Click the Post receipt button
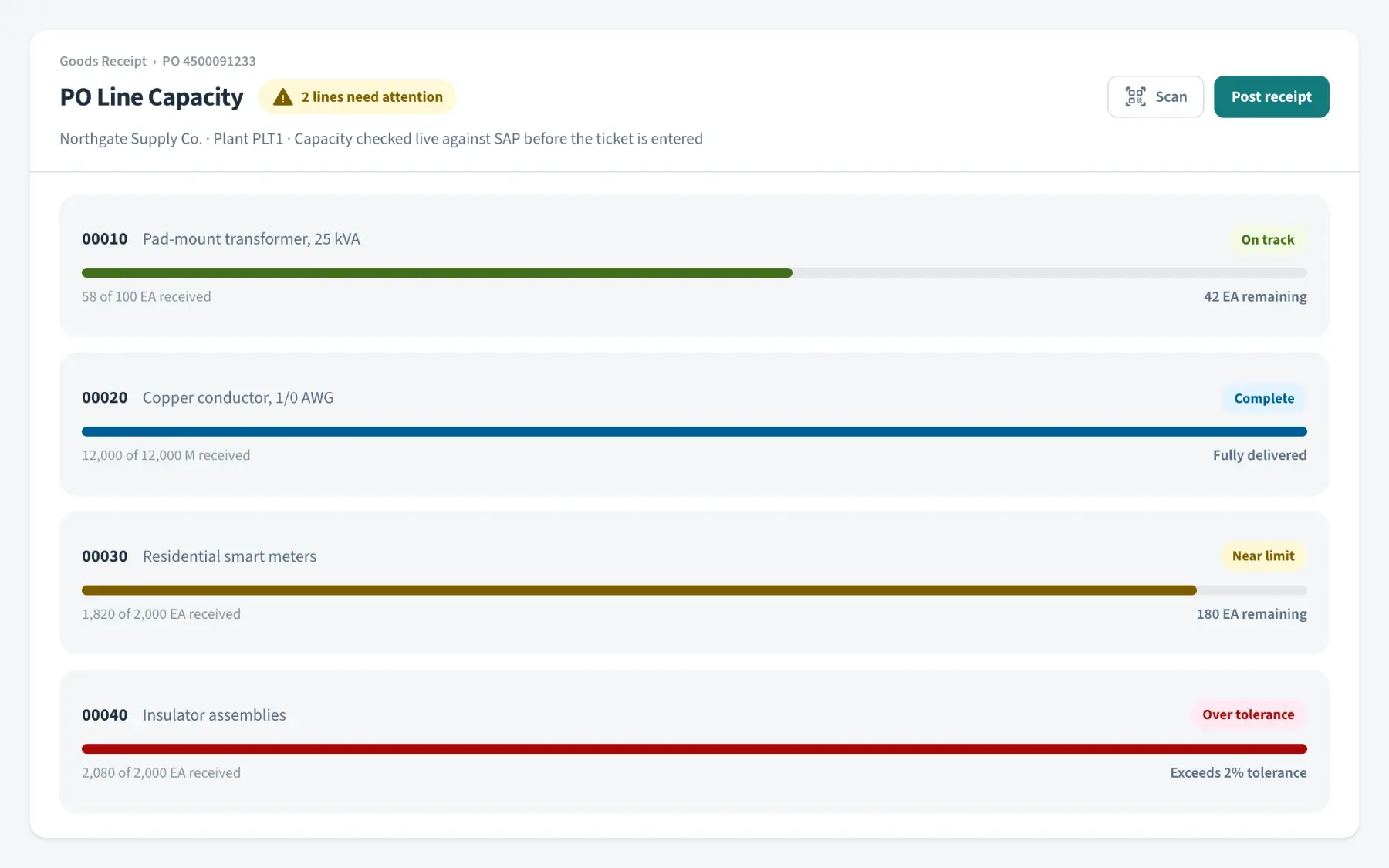 tap(1271, 96)
